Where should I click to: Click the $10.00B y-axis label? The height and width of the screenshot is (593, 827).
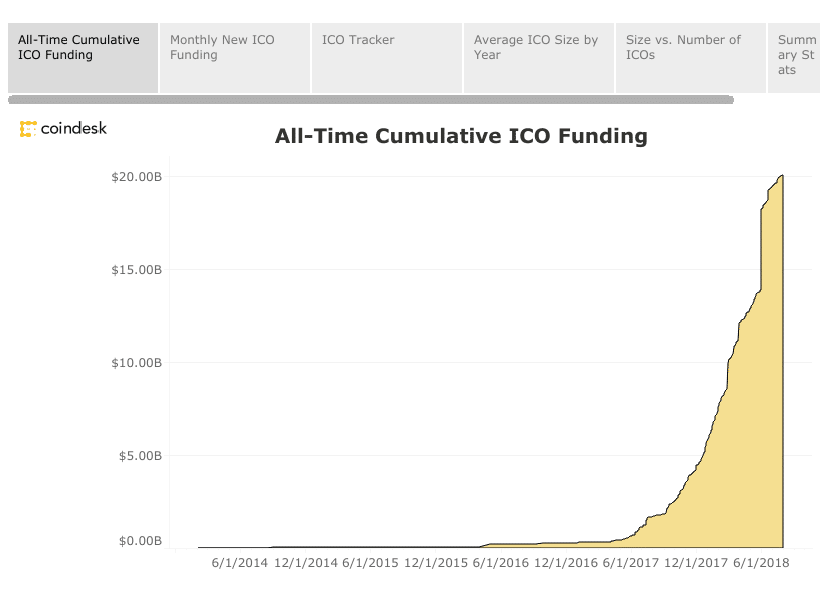coord(137,363)
